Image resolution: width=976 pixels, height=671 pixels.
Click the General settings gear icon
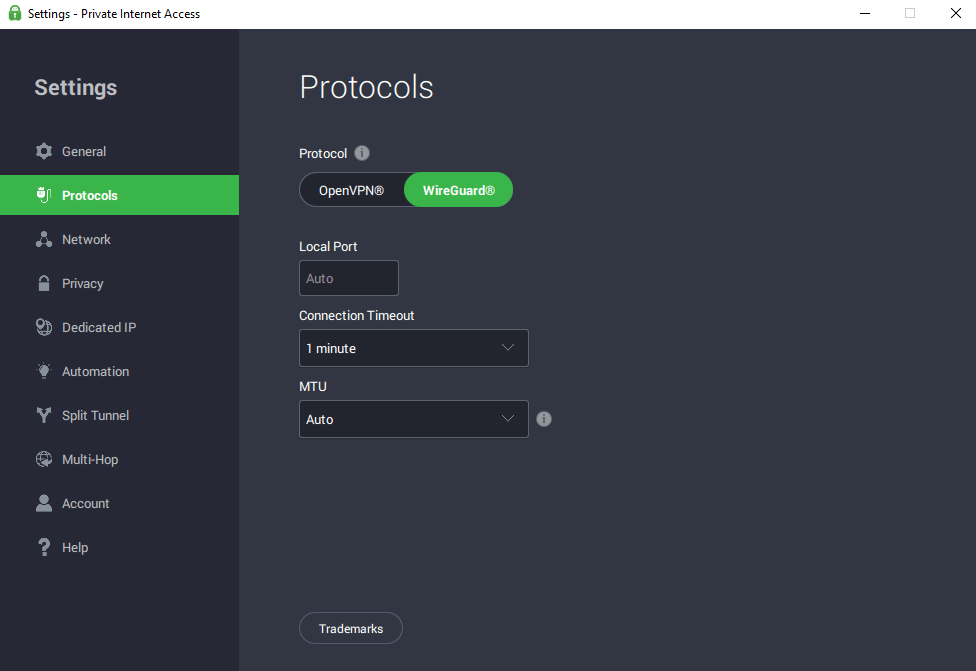coord(44,151)
